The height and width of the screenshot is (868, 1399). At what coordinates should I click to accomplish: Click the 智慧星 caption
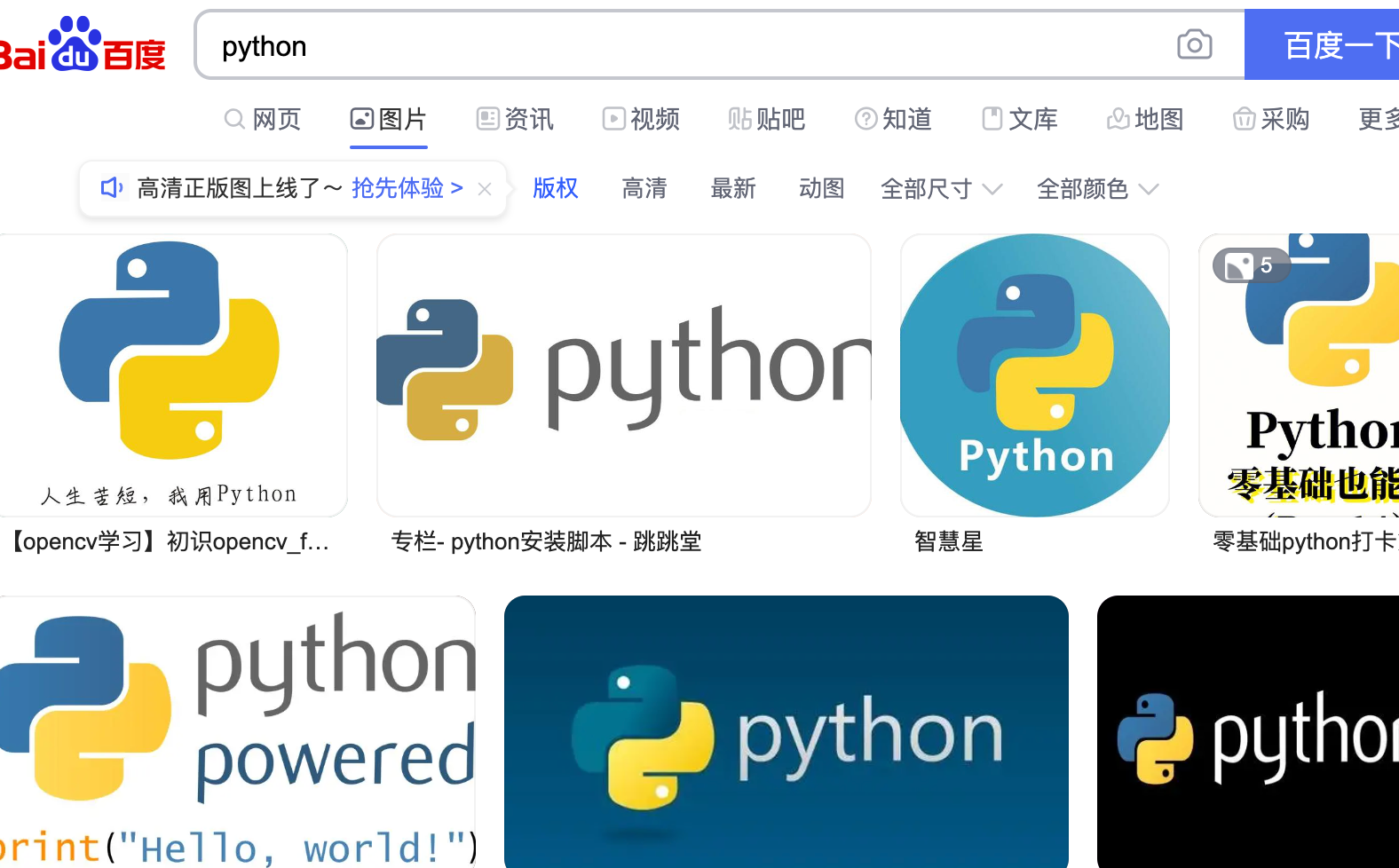tap(949, 541)
